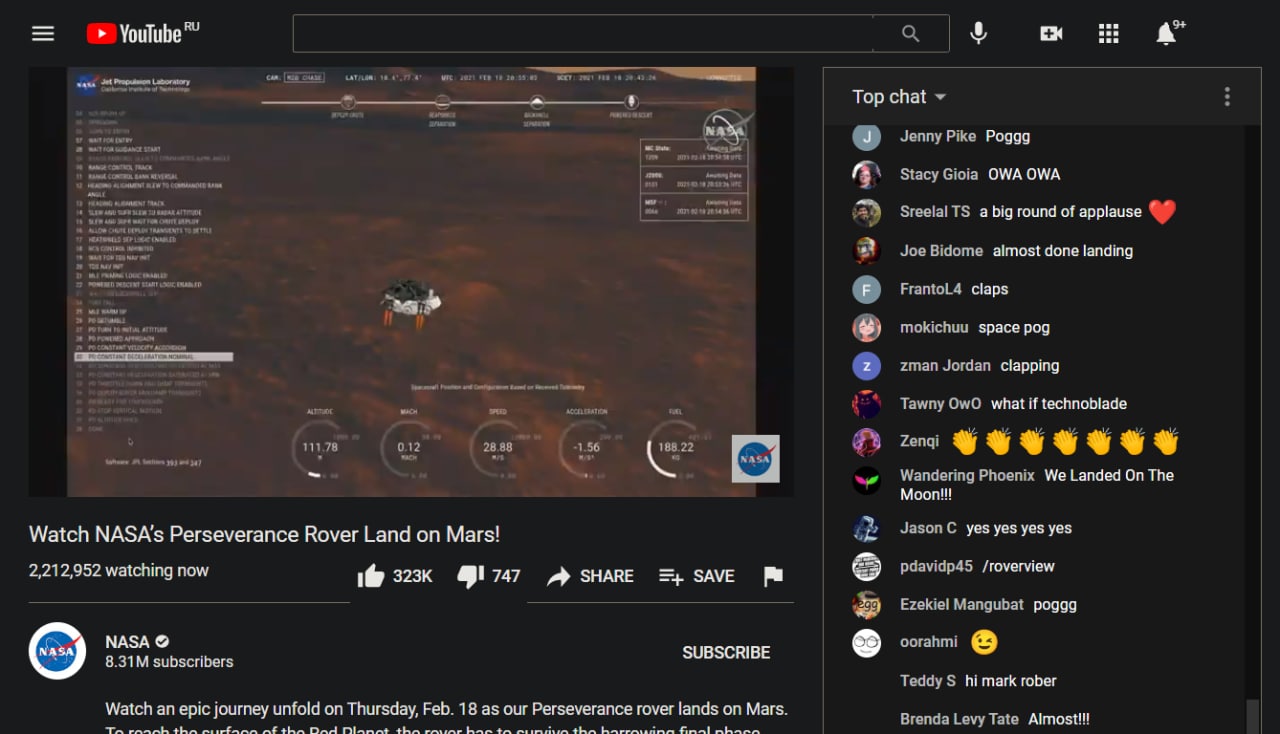Expand the Top chat dropdown
The image size is (1280, 734).
(x=899, y=97)
